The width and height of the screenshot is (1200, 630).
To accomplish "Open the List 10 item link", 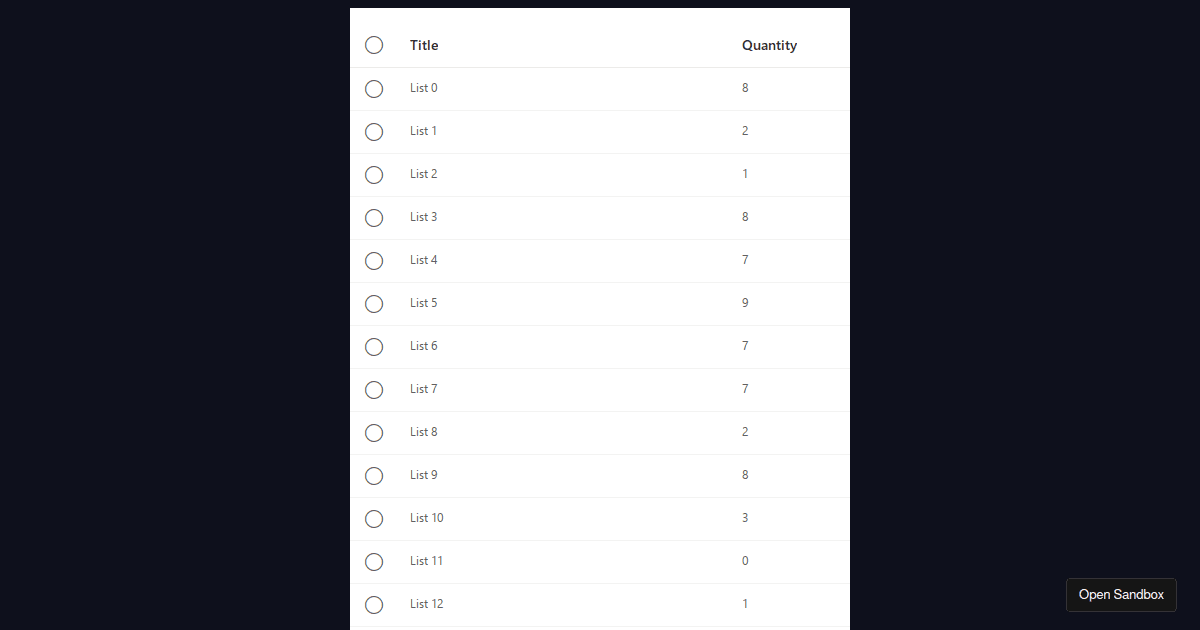I will [426, 518].
